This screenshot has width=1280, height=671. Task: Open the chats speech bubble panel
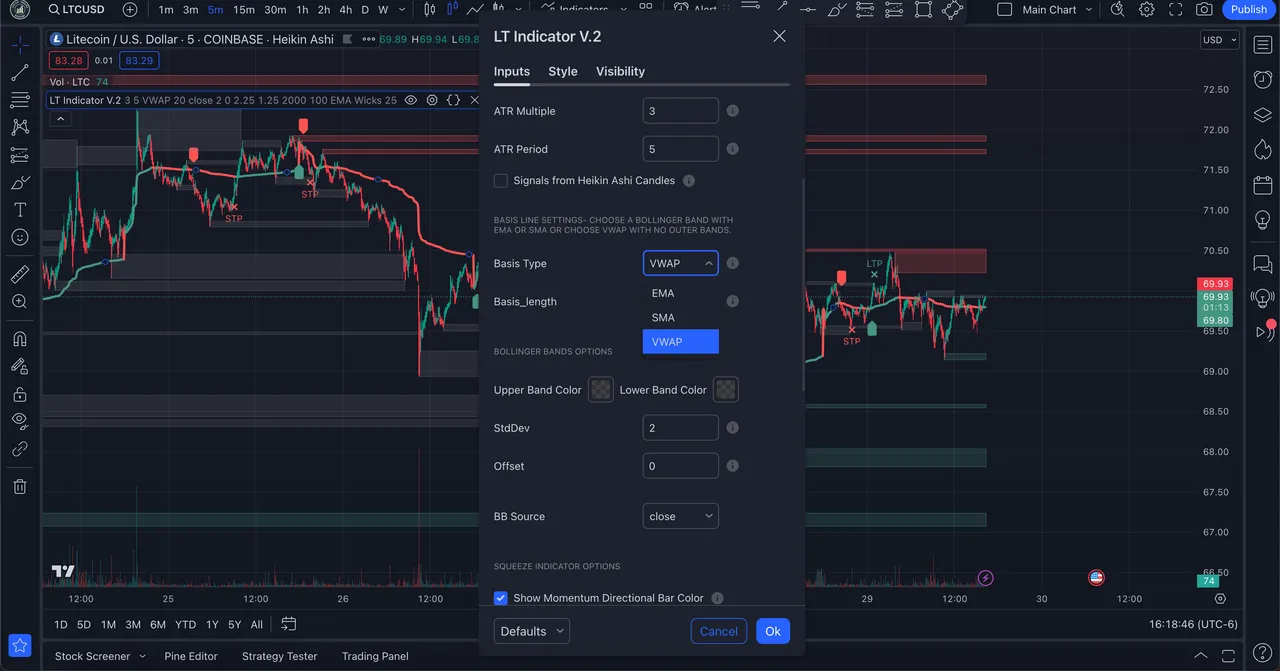[x=1262, y=264]
